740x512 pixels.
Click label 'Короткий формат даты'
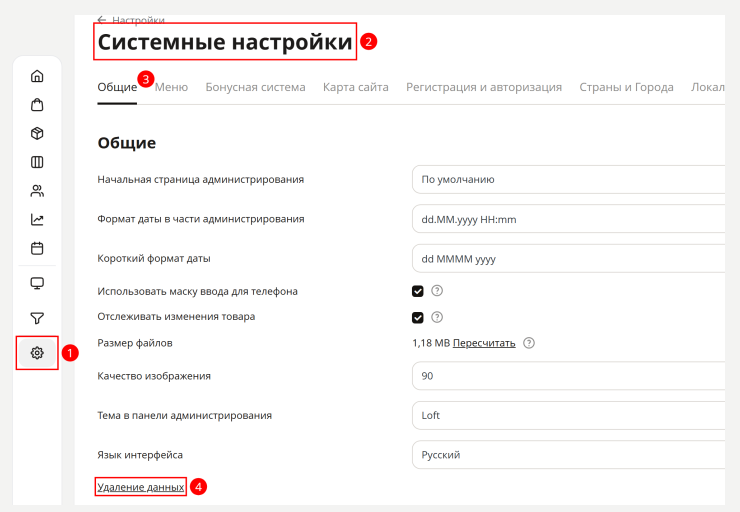click(x=154, y=259)
